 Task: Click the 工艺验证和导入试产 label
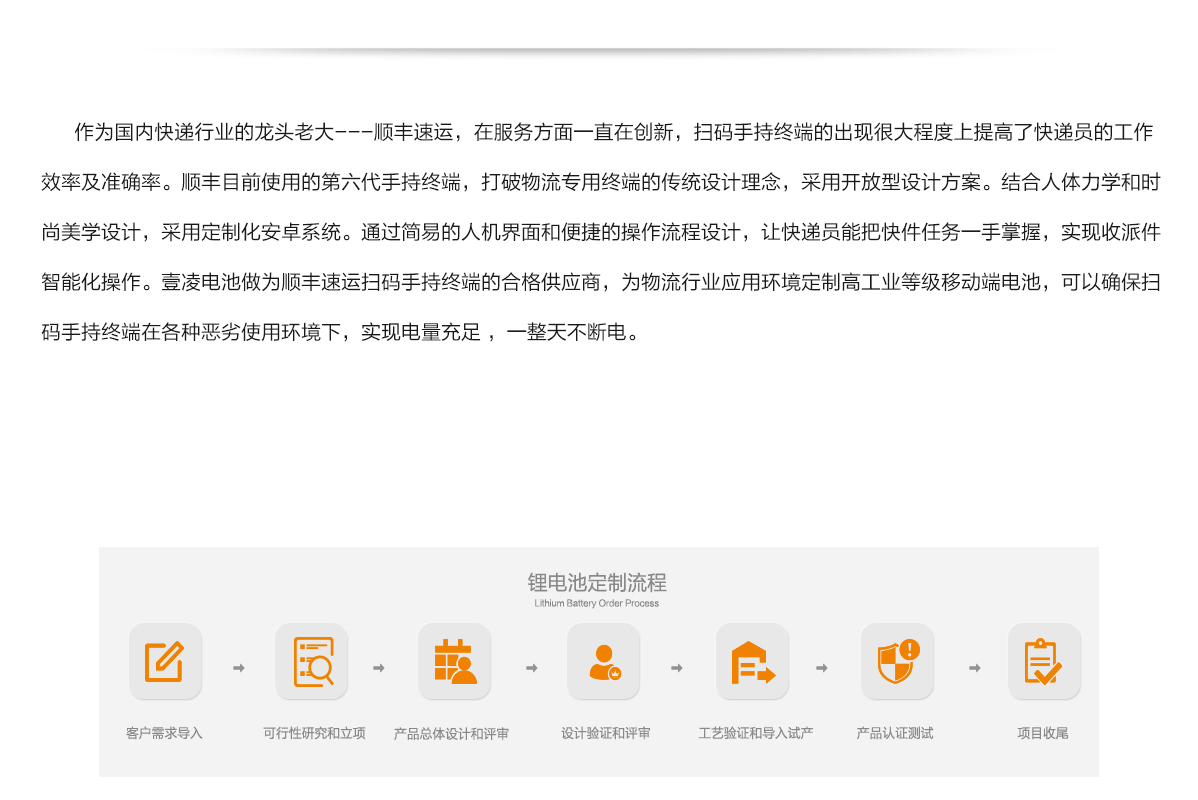(755, 733)
